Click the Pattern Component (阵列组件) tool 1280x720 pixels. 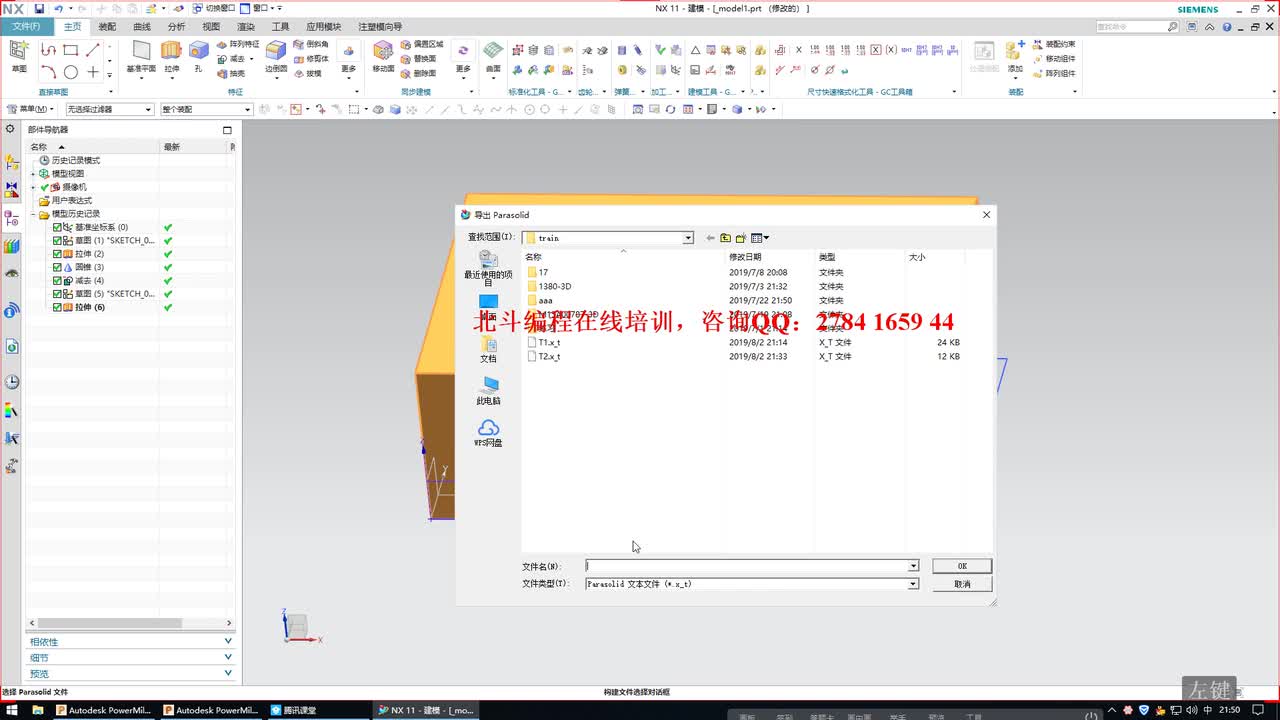point(1054,73)
